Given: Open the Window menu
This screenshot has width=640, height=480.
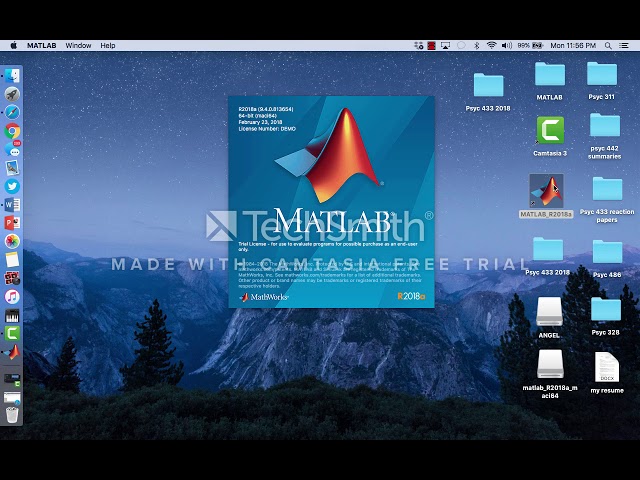Looking at the screenshot, I should (78, 46).
